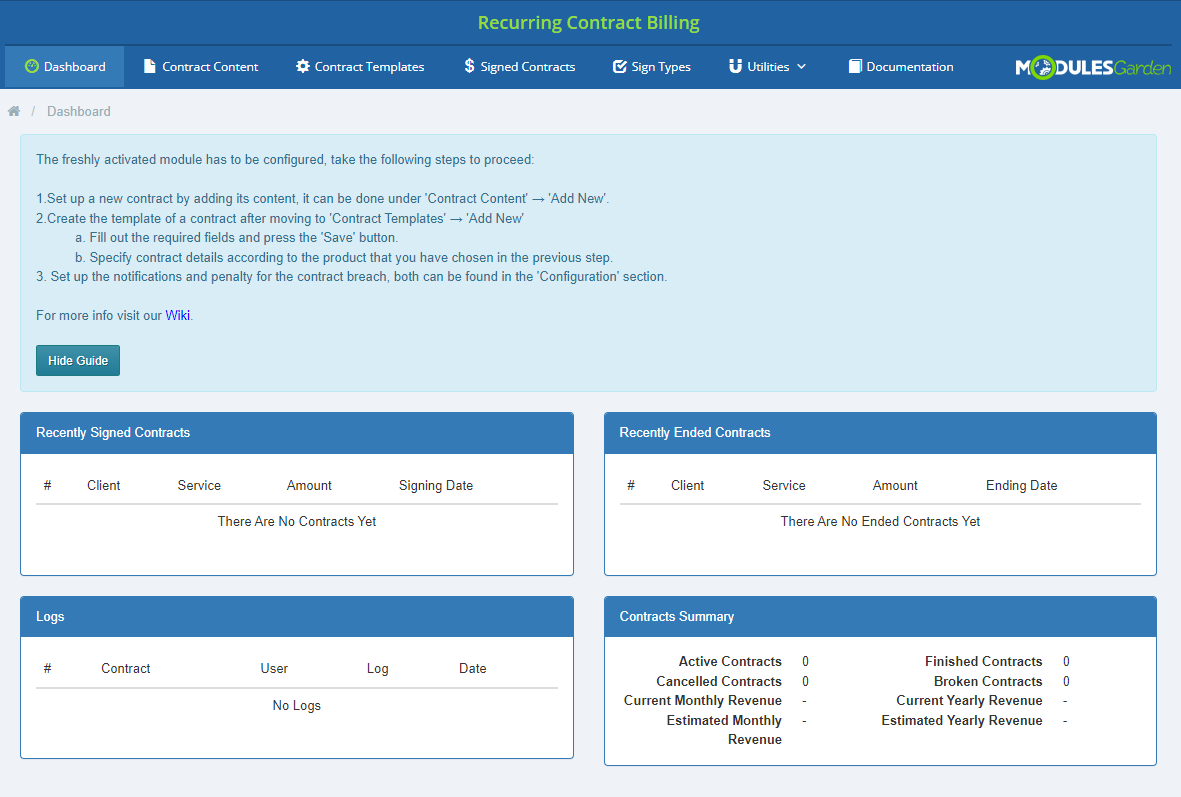Click the Date column in Logs
The image size is (1181, 797).
pyautogui.click(x=472, y=669)
